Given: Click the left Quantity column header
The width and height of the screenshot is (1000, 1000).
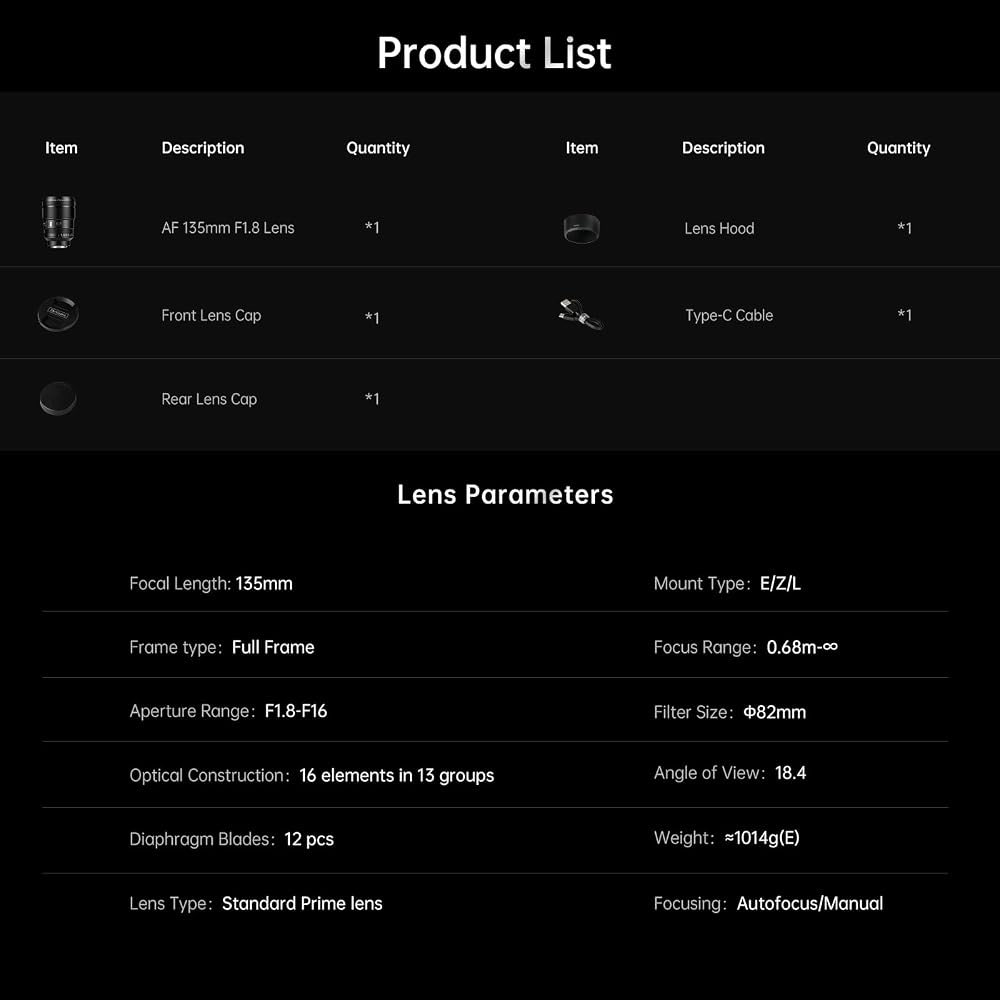Looking at the screenshot, I should click(x=378, y=148).
